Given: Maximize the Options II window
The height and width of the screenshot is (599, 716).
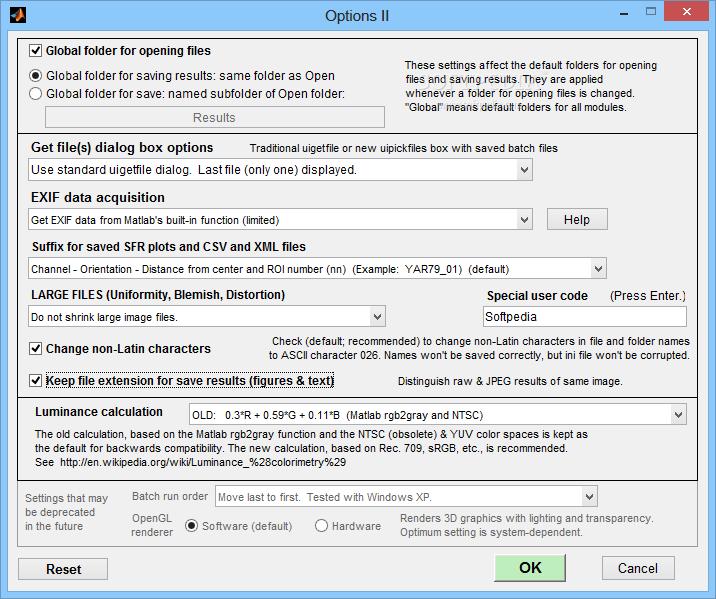Looking at the screenshot, I should tap(651, 12).
